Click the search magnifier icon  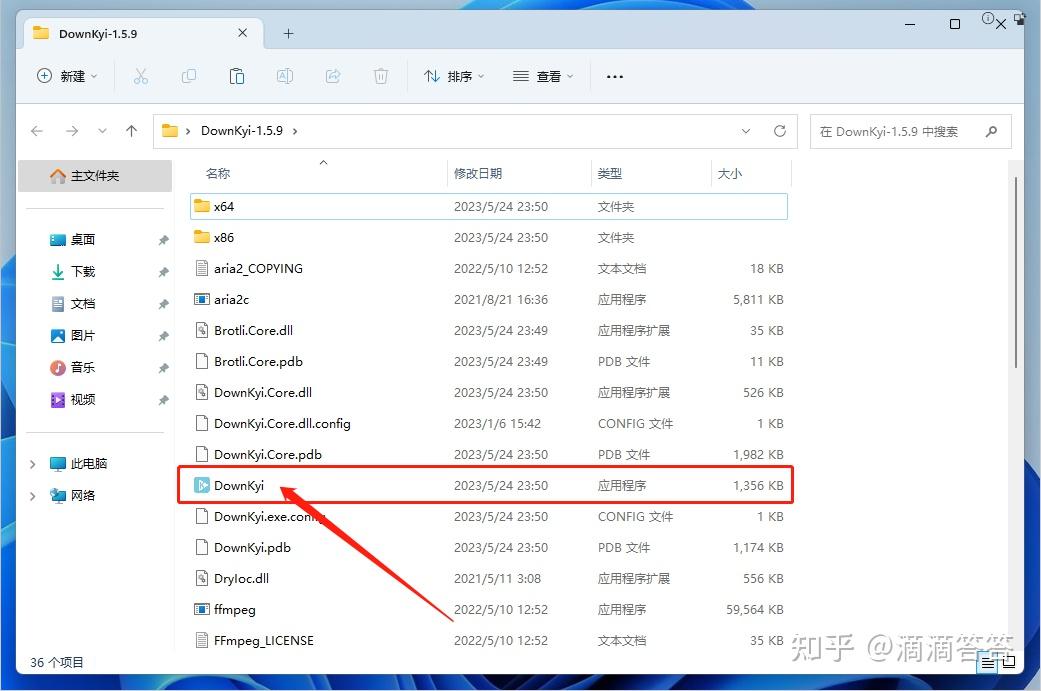991,131
